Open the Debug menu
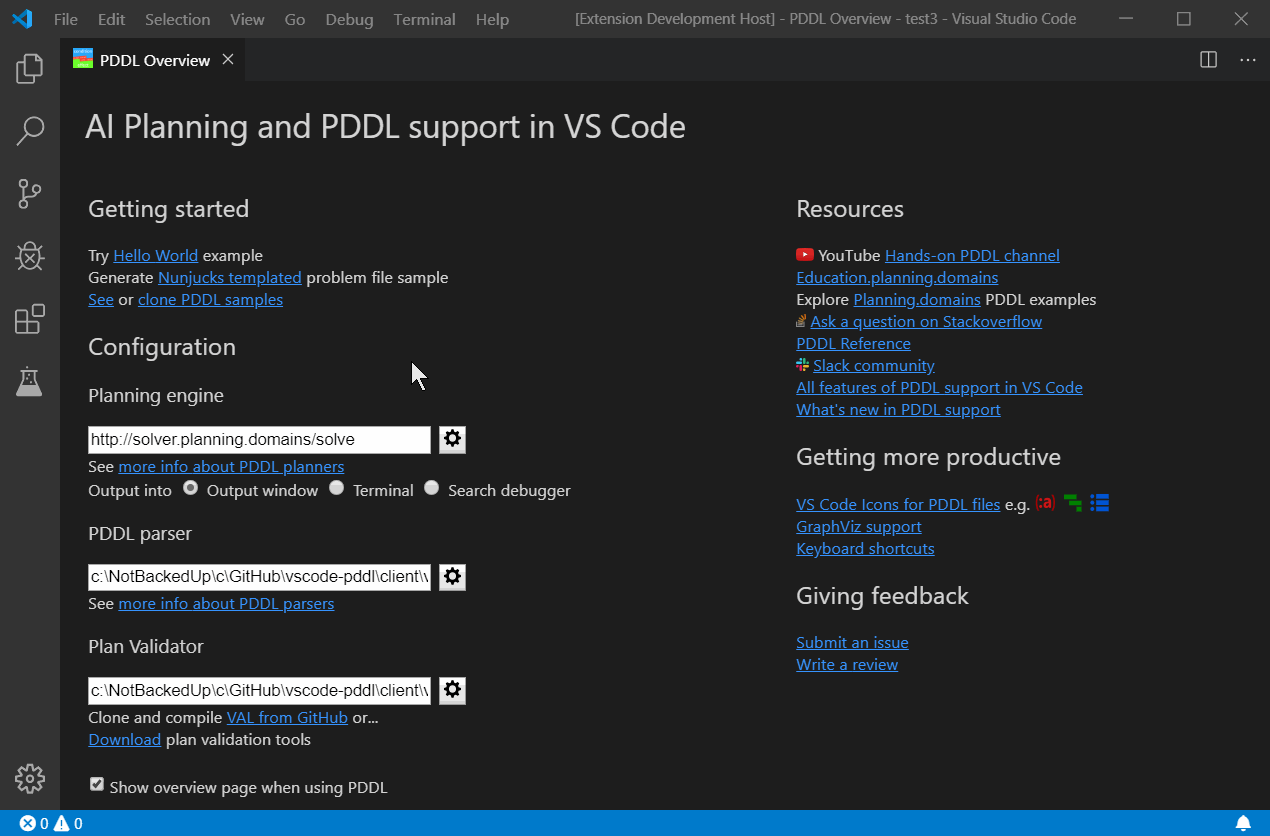Image resolution: width=1270 pixels, height=836 pixels. click(349, 19)
